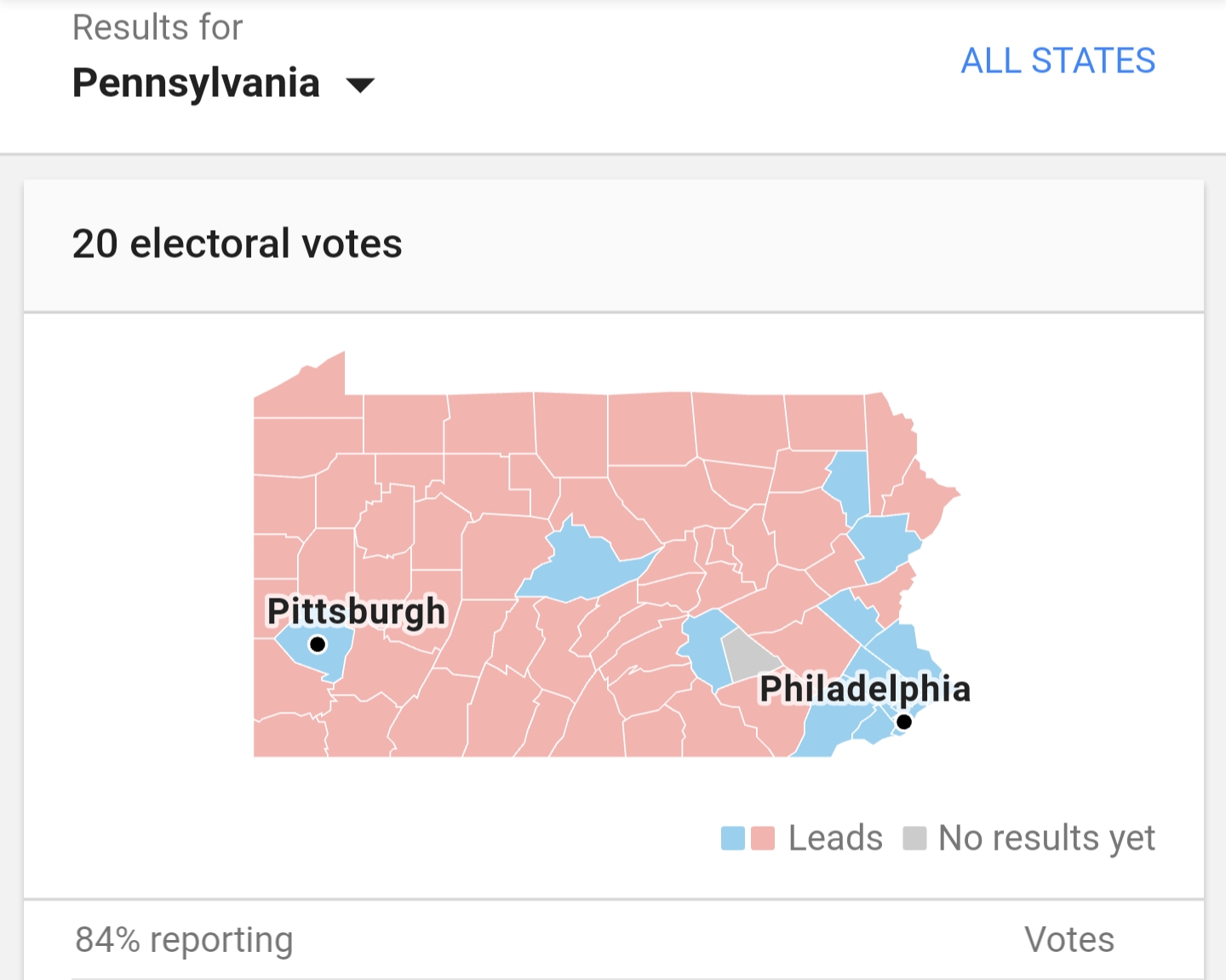Click the Philadelphia map label
The height and width of the screenshot is (980, 1226).
864,689
